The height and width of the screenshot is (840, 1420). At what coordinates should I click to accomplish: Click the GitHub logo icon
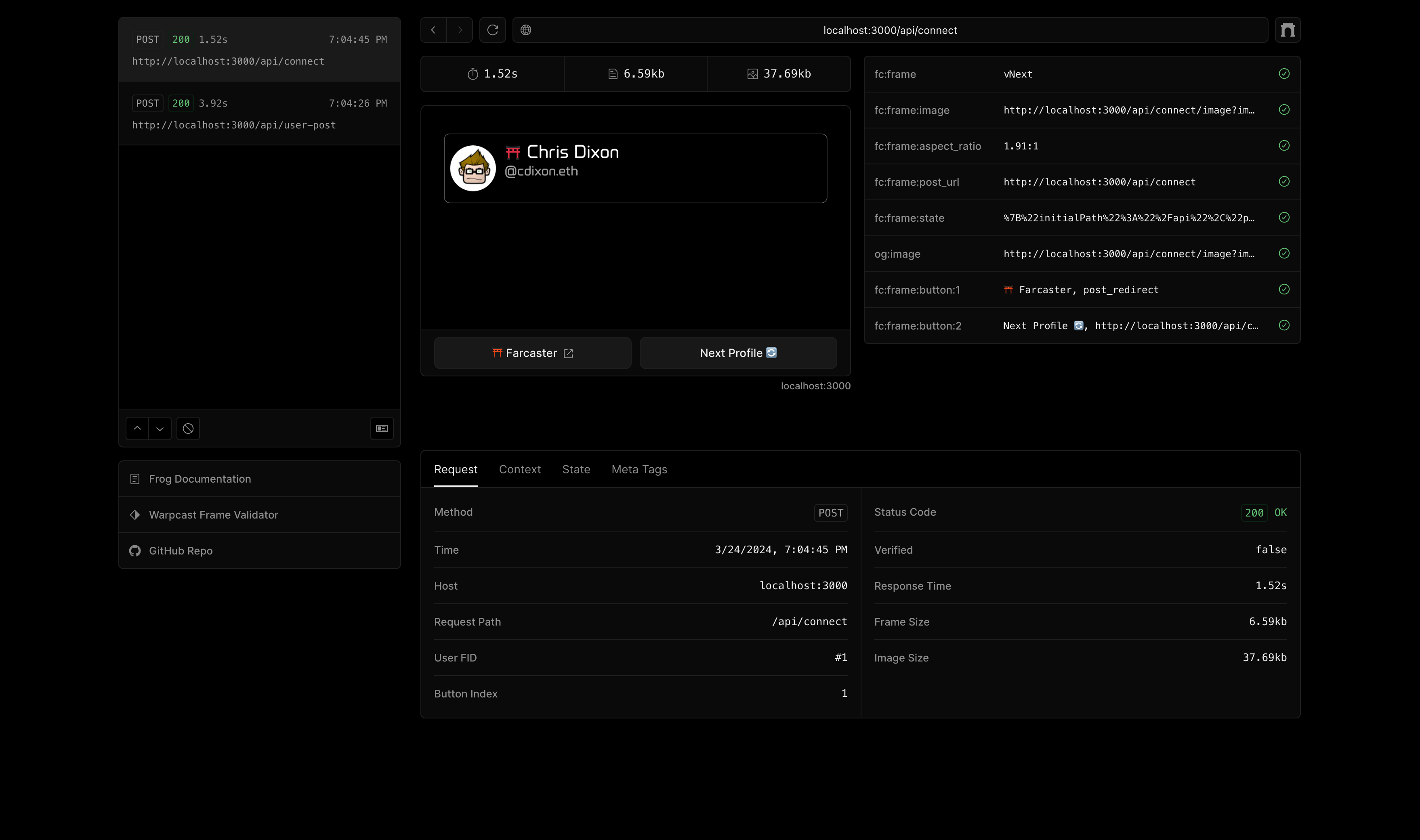click(x=135, y=551)
